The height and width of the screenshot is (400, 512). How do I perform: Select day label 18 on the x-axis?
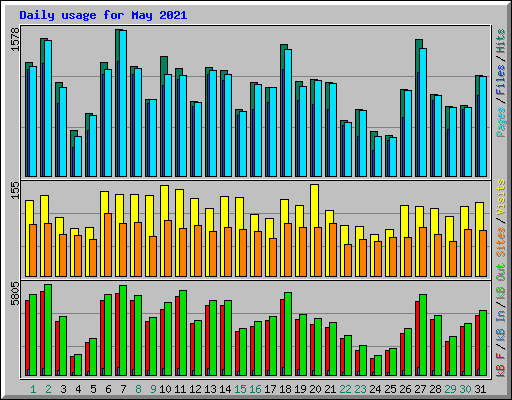[x=285, y=389]
